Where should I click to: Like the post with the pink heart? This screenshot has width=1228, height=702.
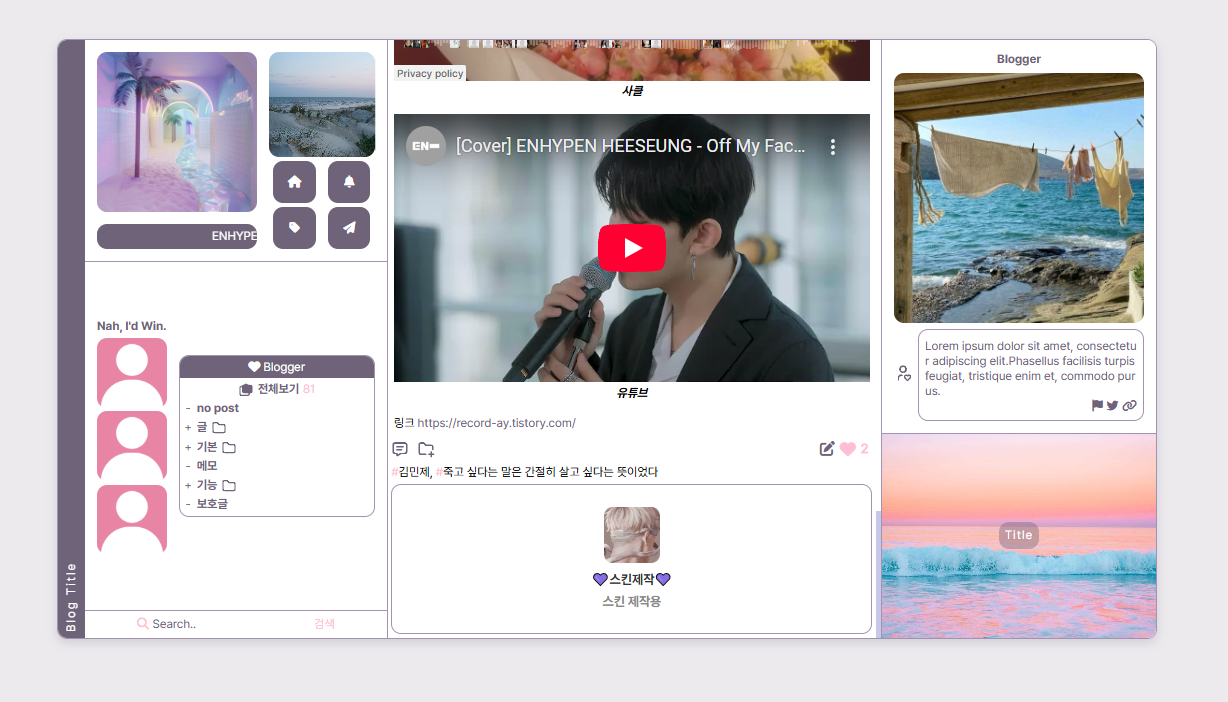tap(848, 449)
